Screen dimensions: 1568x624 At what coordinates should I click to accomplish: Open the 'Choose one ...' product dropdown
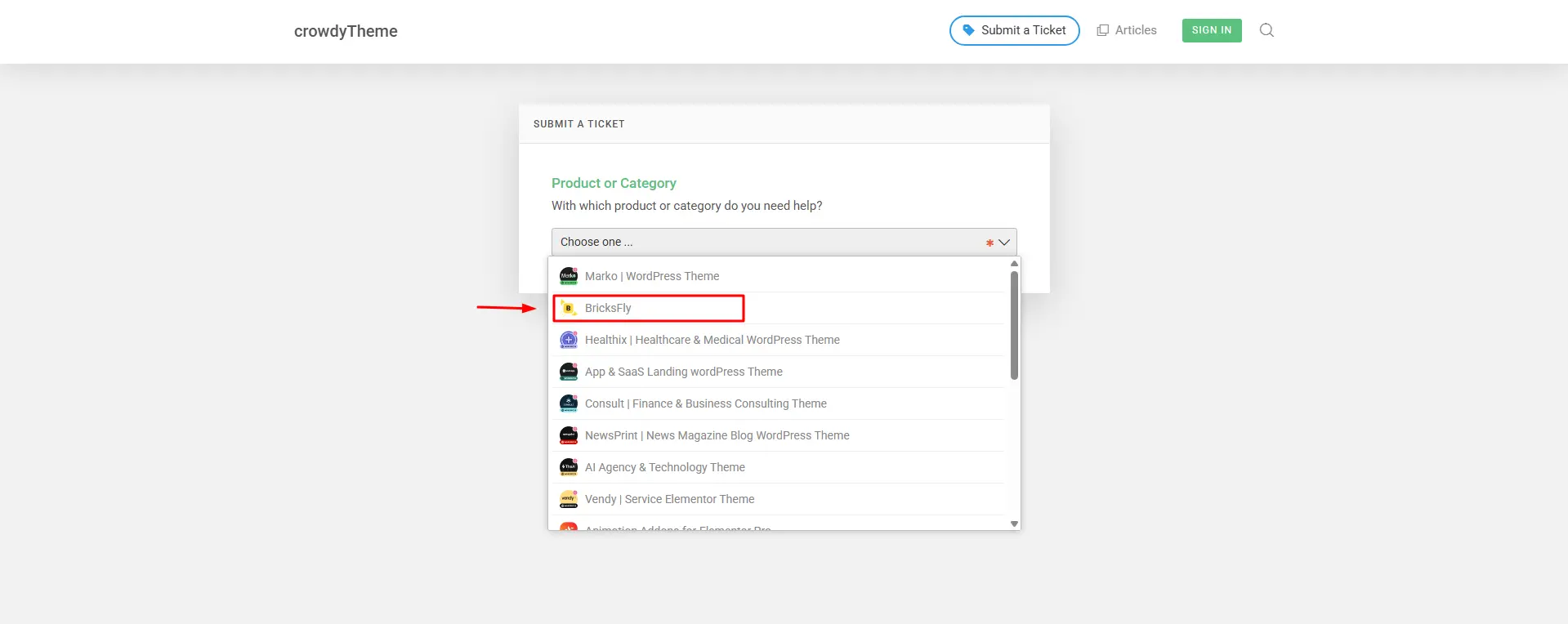pyautogui.click(x=784, y=242)
